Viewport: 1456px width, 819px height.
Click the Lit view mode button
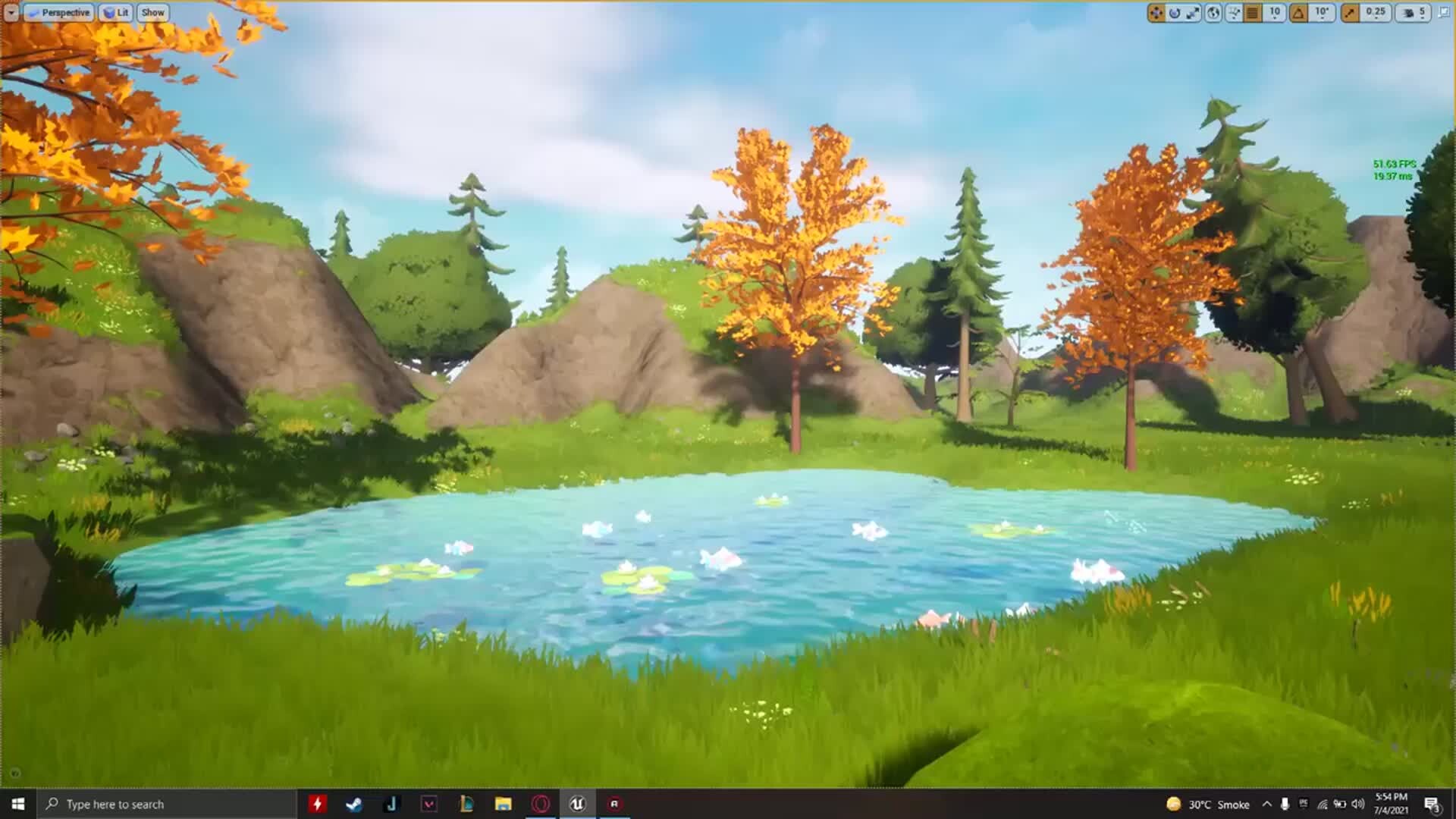(x=116, y=12)
